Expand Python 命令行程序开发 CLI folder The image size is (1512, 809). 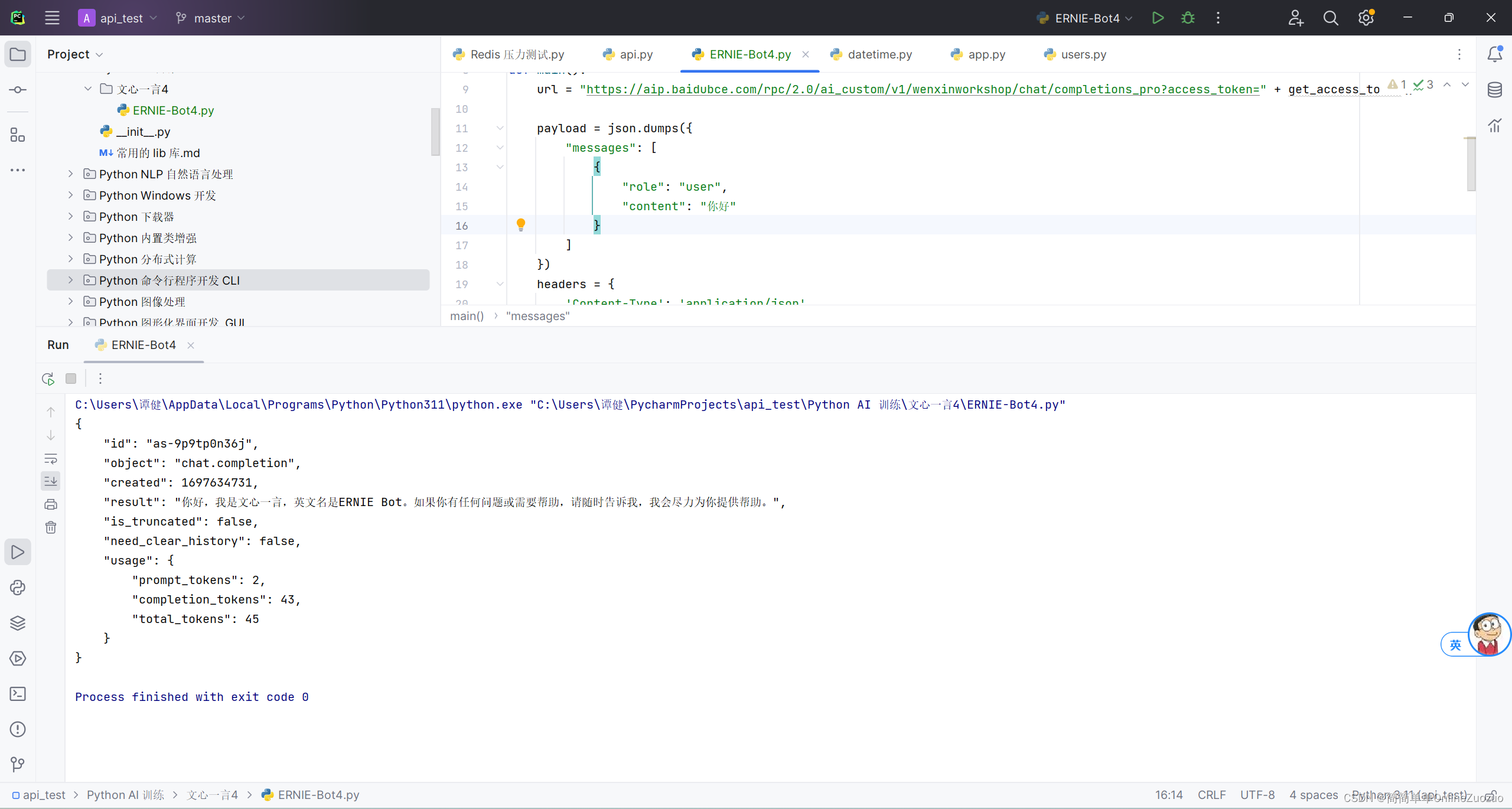70,280
